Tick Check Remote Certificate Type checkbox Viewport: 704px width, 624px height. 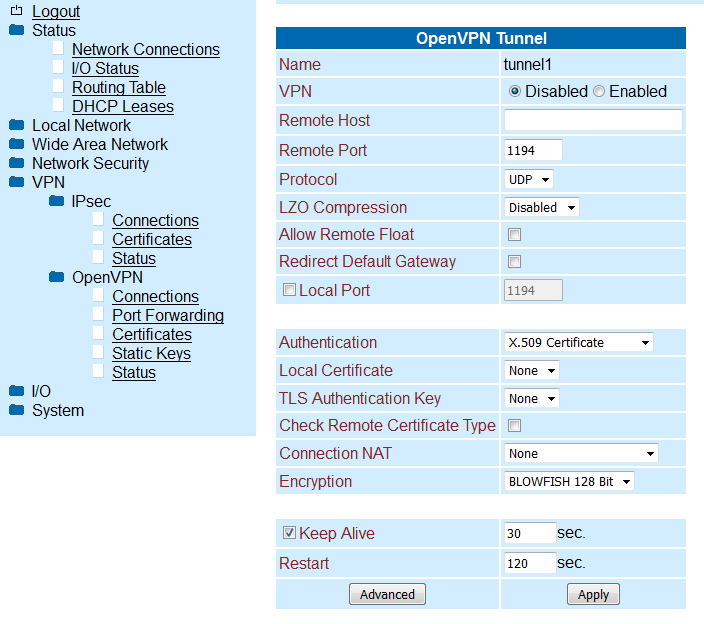click(x=515, y=425)
